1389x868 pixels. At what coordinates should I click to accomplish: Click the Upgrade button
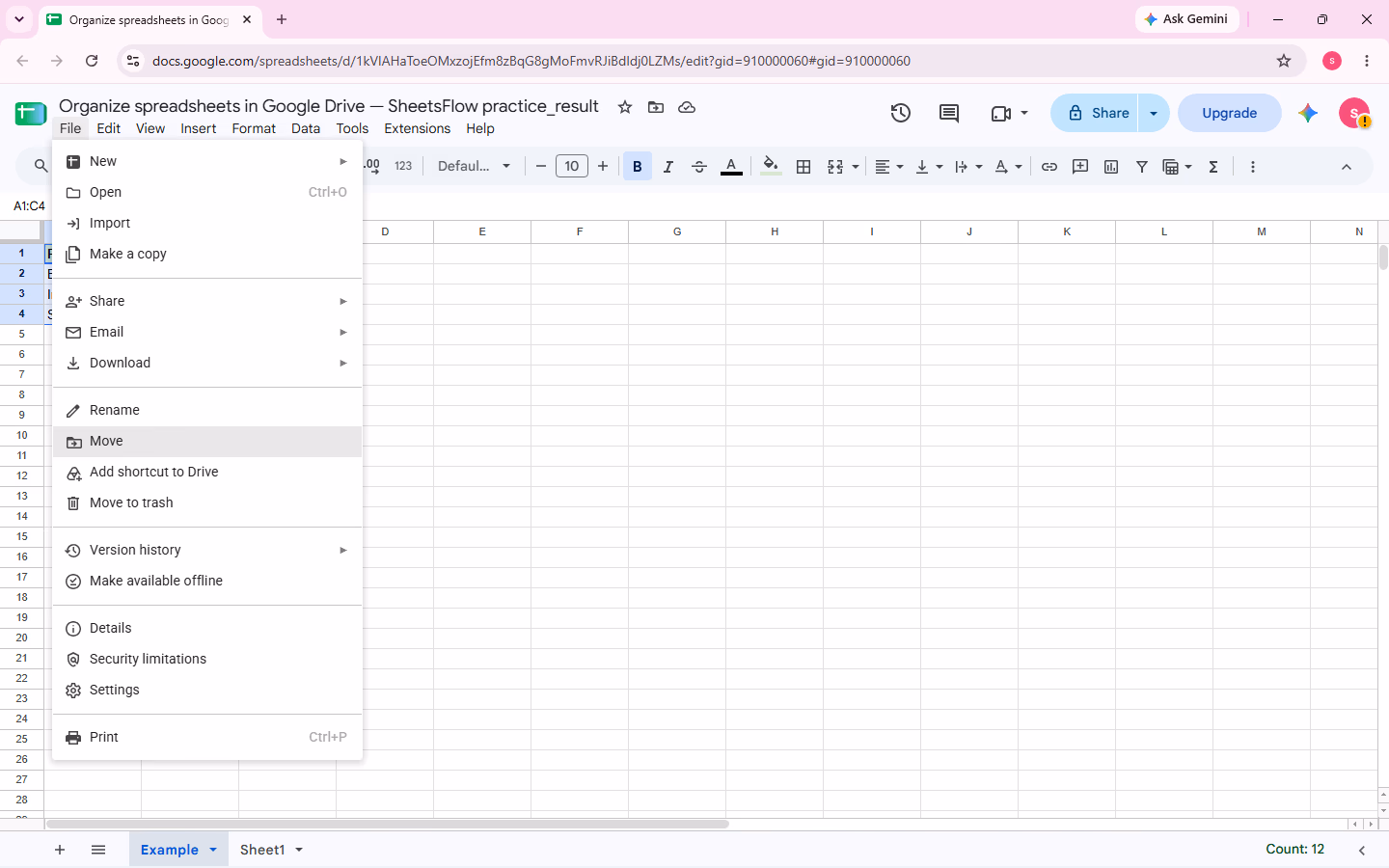click(x=1230, y=113)
